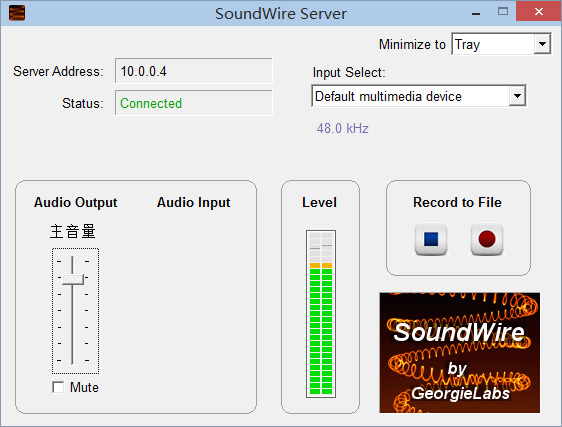Click the Tray option field

[501, 44]
